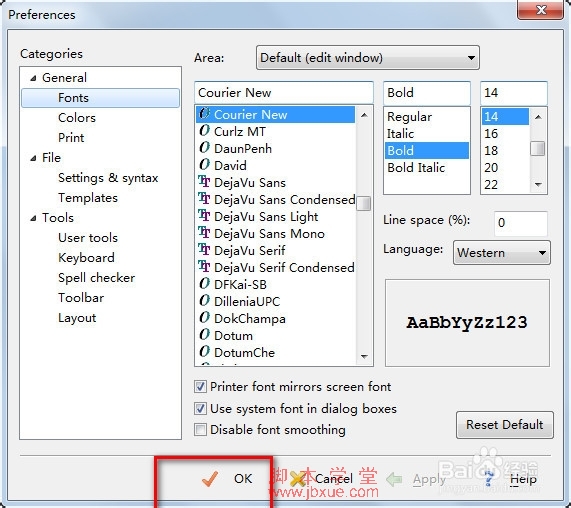The image size is (571, 508).
Task: Choose Bold in the style list
Action: tap(427, 150)
